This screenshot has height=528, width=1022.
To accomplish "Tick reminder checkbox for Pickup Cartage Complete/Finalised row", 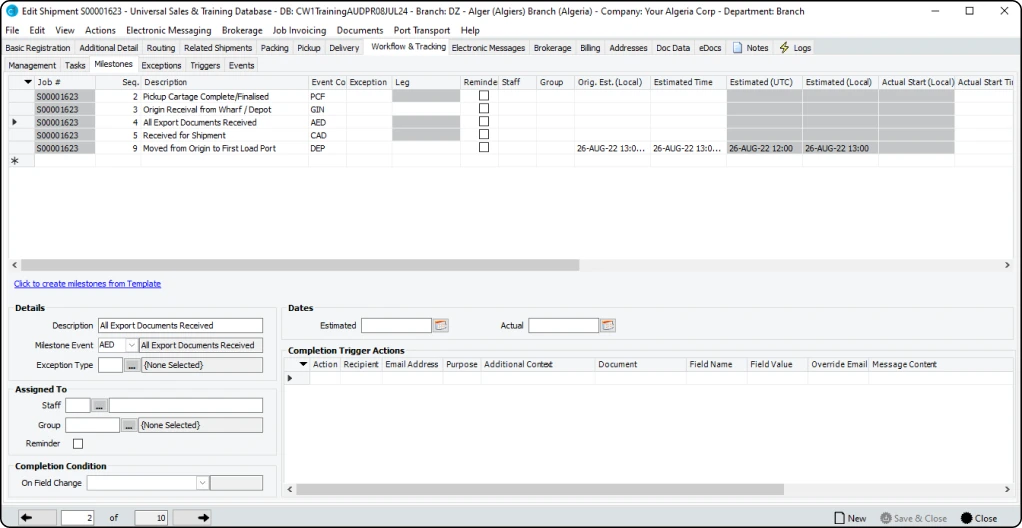I will click(x=484, y=97).
